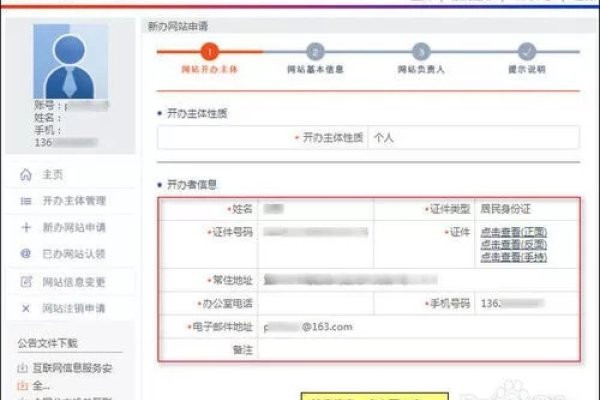Viewport: 600px width, 400px height.
Task: Click the 姓名 value field
Action: (316, 209)
